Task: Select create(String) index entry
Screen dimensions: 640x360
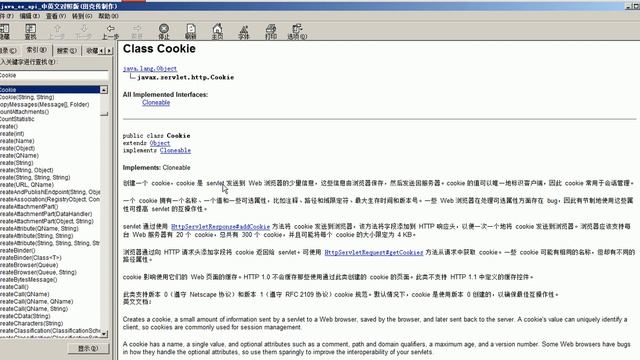Action: click(x=17, y=163)
